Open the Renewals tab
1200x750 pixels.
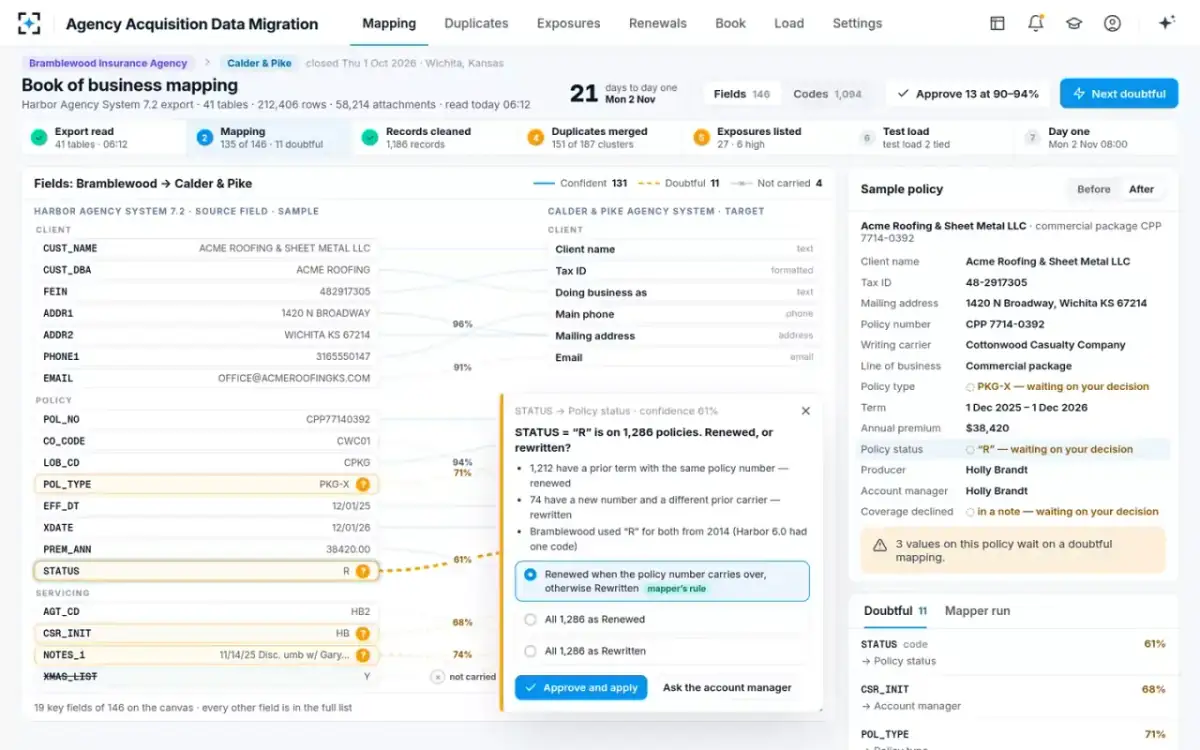coord(657,23)
